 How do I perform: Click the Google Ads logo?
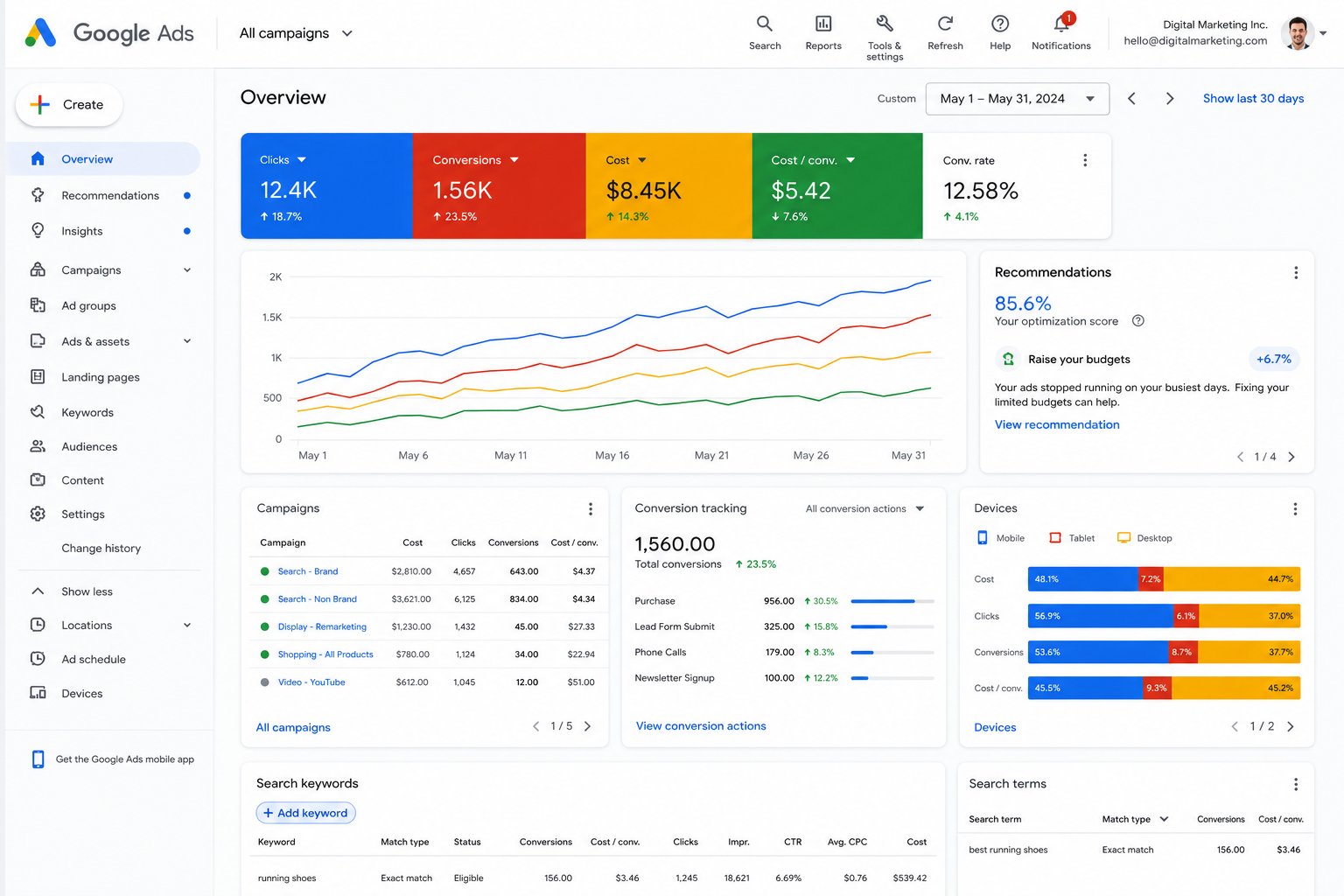[x=109, y=33]
